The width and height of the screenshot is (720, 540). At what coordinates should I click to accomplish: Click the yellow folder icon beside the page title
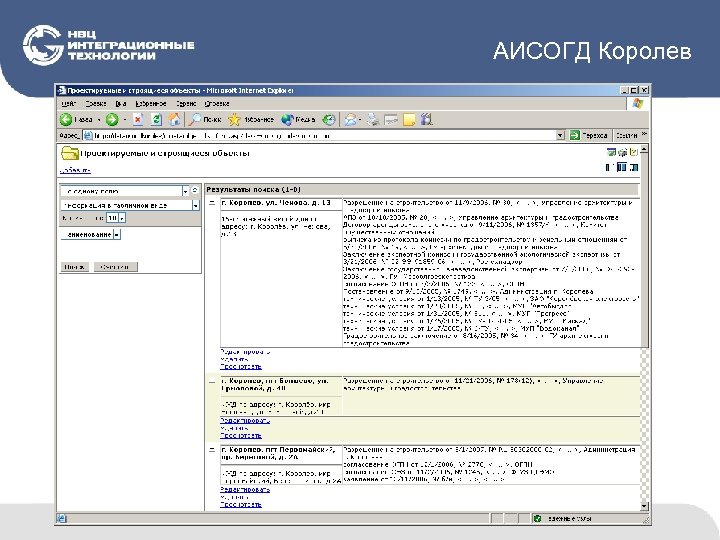tap(70, 153)
